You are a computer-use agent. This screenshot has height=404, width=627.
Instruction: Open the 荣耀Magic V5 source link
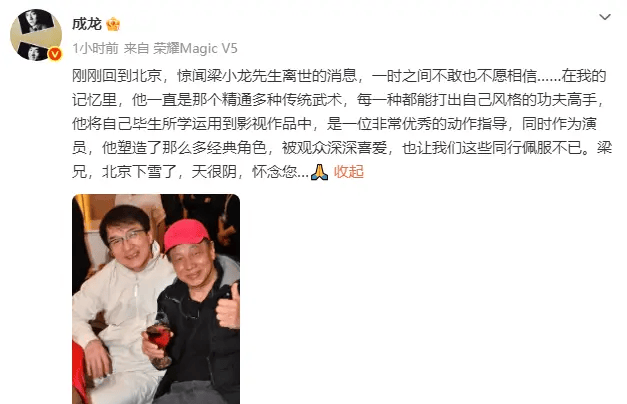(195, 48)
